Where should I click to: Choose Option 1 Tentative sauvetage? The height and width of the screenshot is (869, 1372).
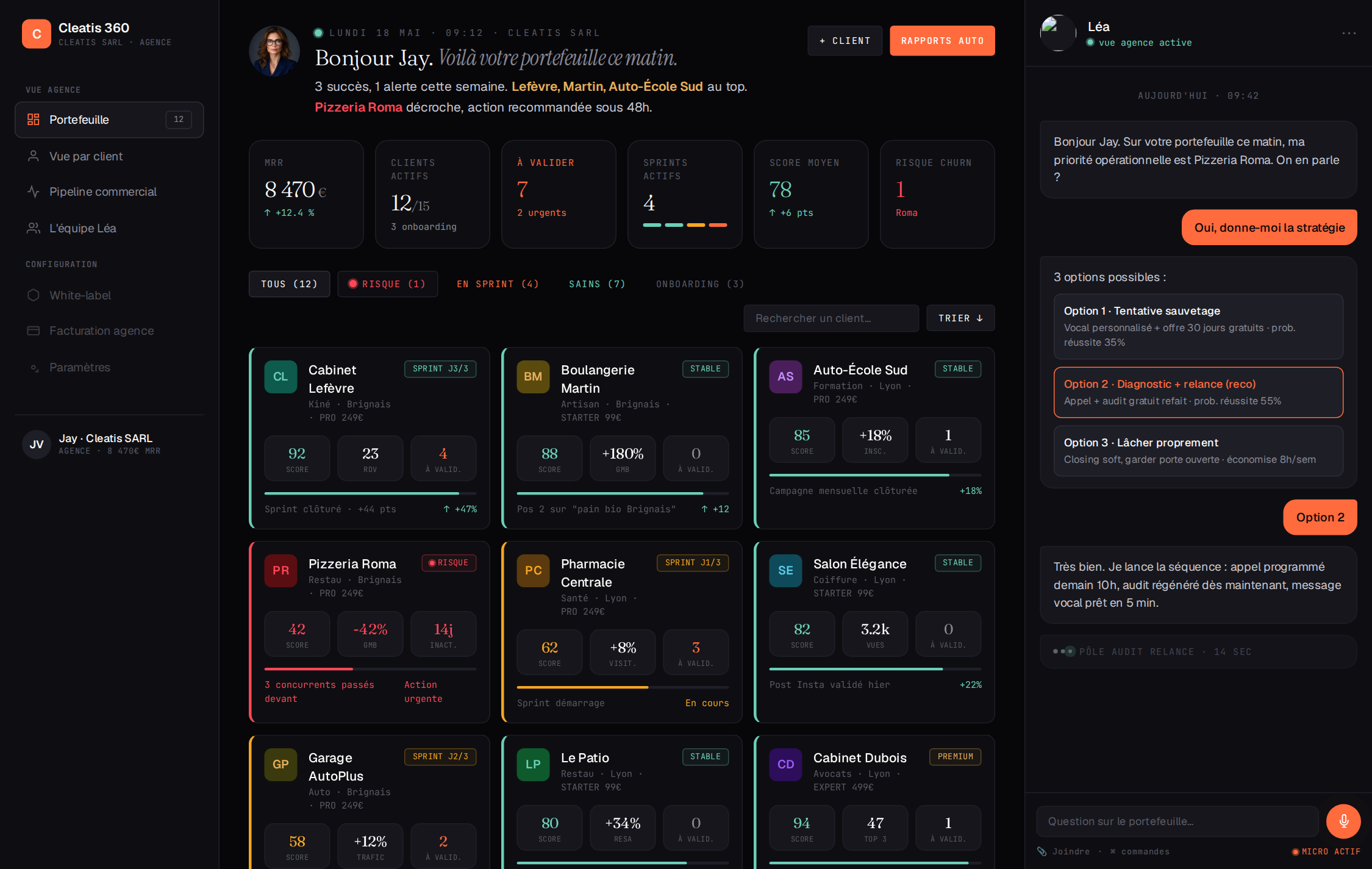pyautogui.click(x=1198, y=326)
